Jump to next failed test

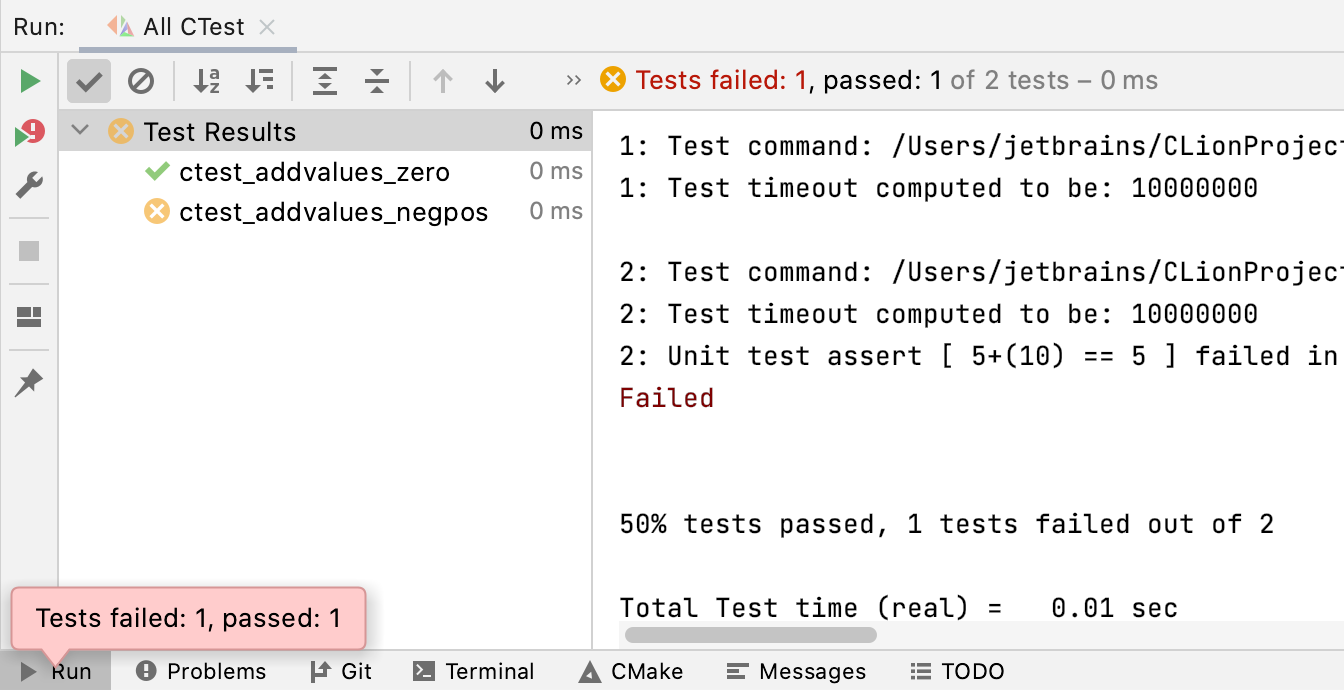[x=494, y=81]
